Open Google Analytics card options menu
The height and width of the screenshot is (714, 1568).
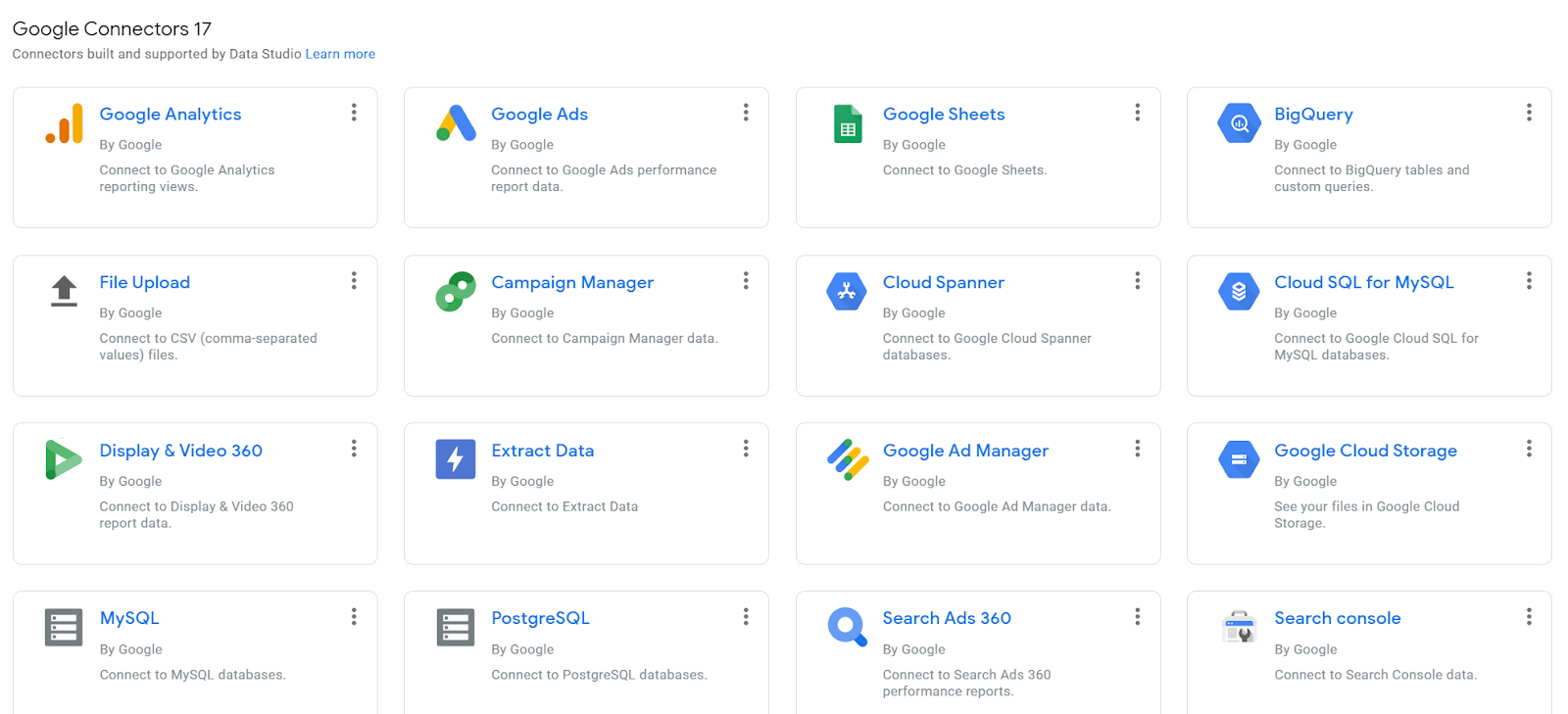(x=354, y=113)
